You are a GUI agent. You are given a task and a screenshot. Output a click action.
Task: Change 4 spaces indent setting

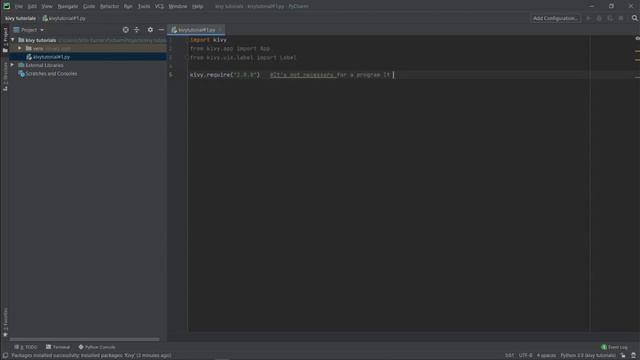[546, 356]
